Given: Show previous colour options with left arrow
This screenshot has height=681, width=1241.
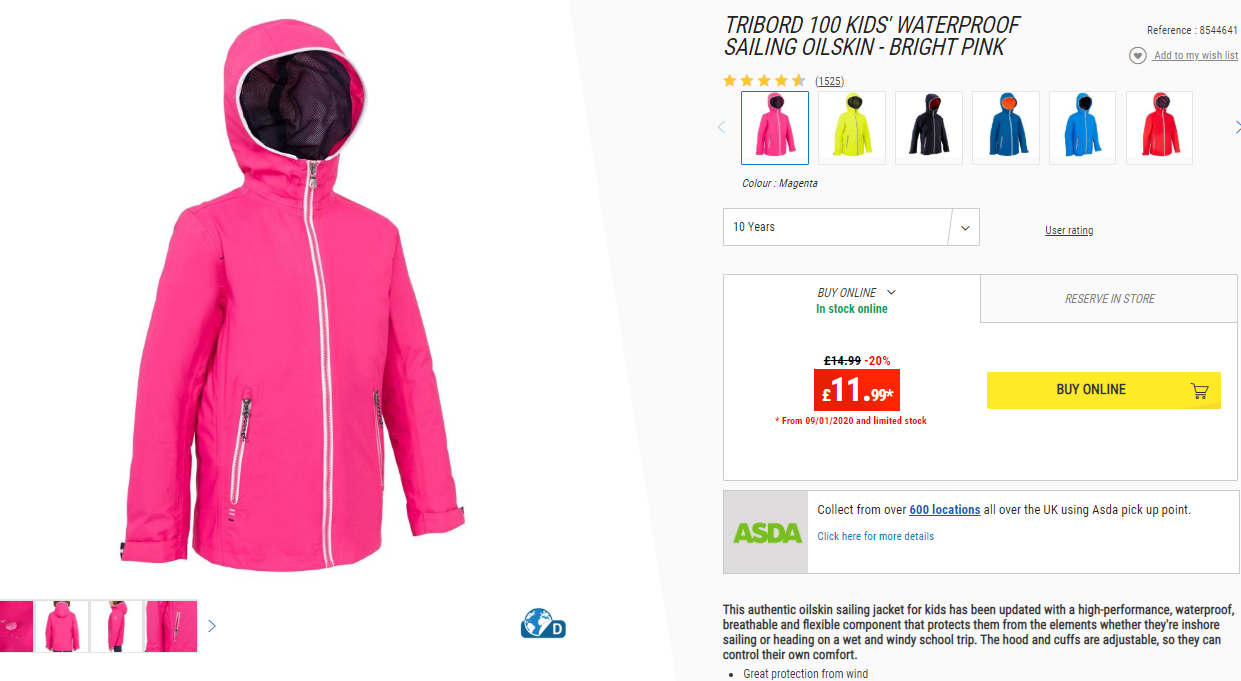Looking at the screenshot, I should [722, 127].
